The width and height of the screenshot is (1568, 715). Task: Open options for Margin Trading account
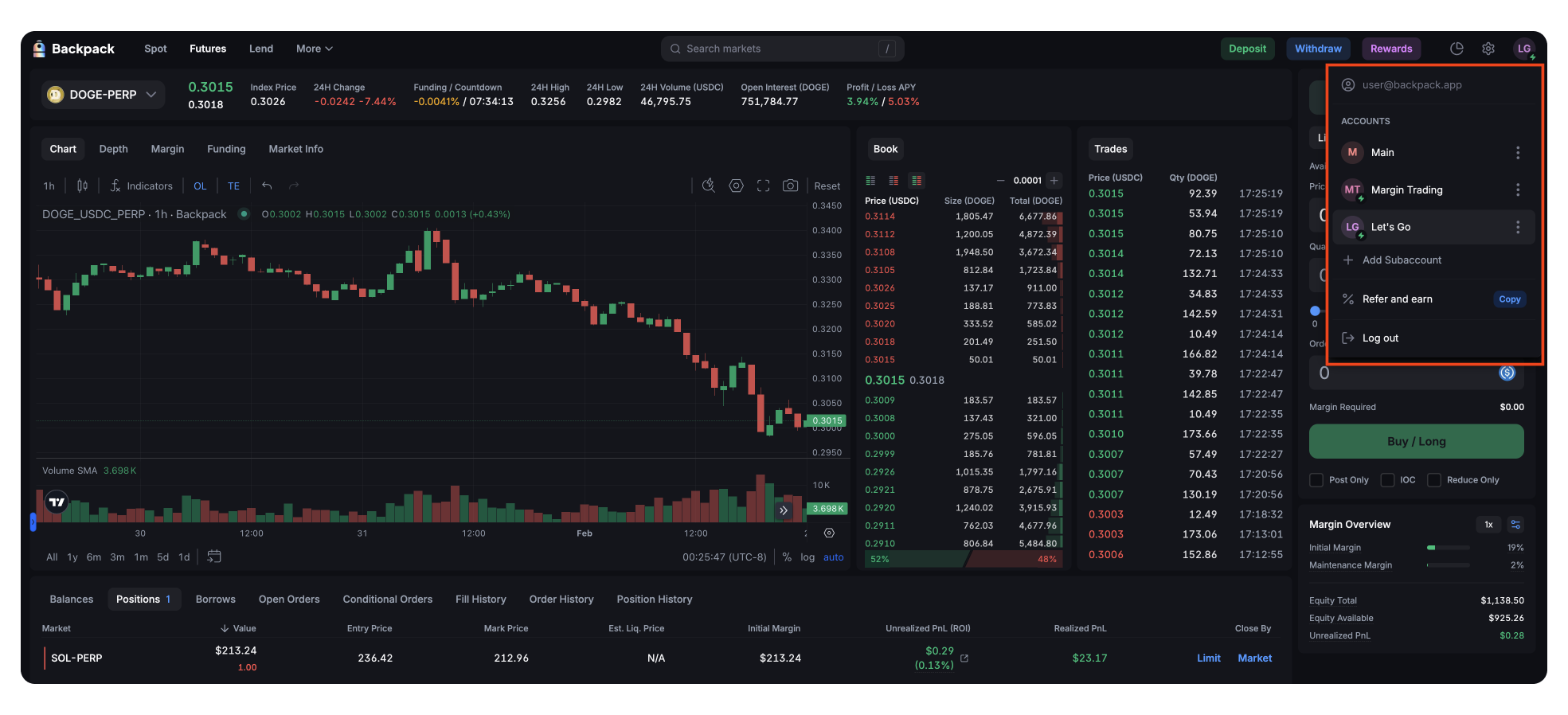pos(1518,189)
